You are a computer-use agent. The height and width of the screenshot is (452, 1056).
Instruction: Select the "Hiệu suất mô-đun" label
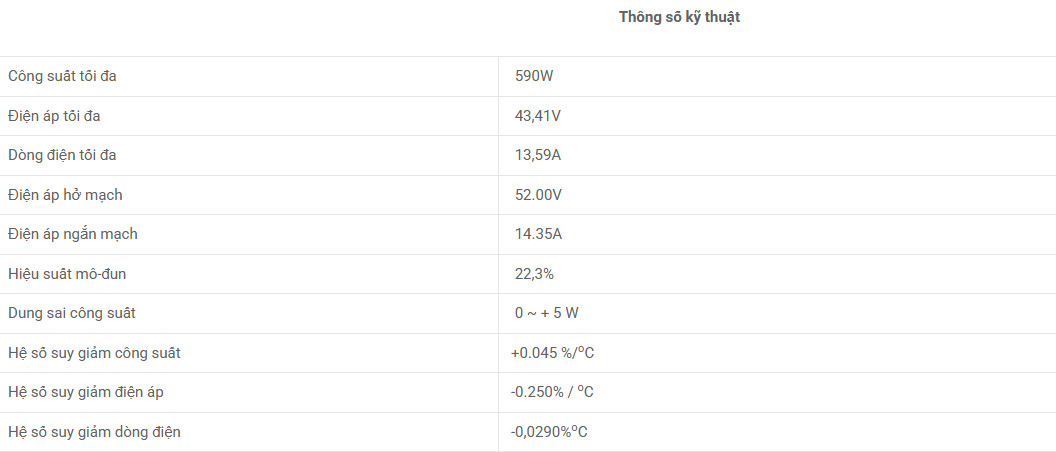[x=67, y=274]
